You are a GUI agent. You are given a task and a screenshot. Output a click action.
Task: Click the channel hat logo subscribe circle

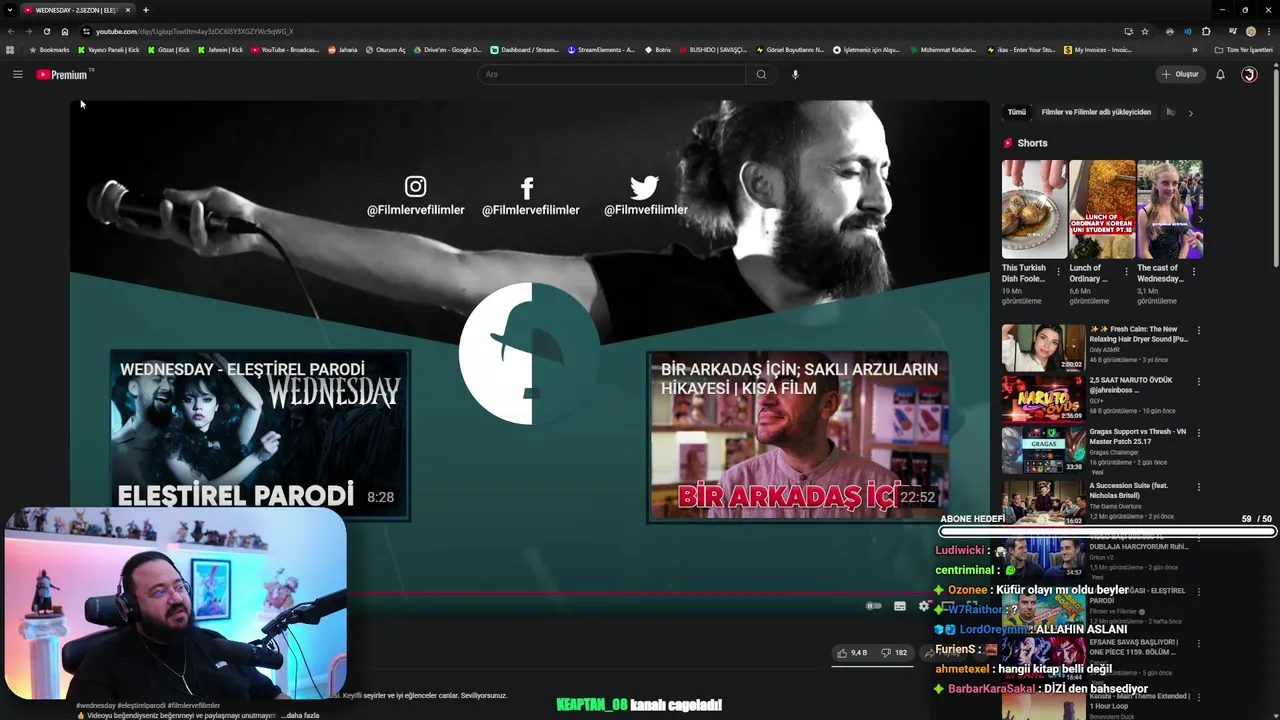(x=529, y=353)
